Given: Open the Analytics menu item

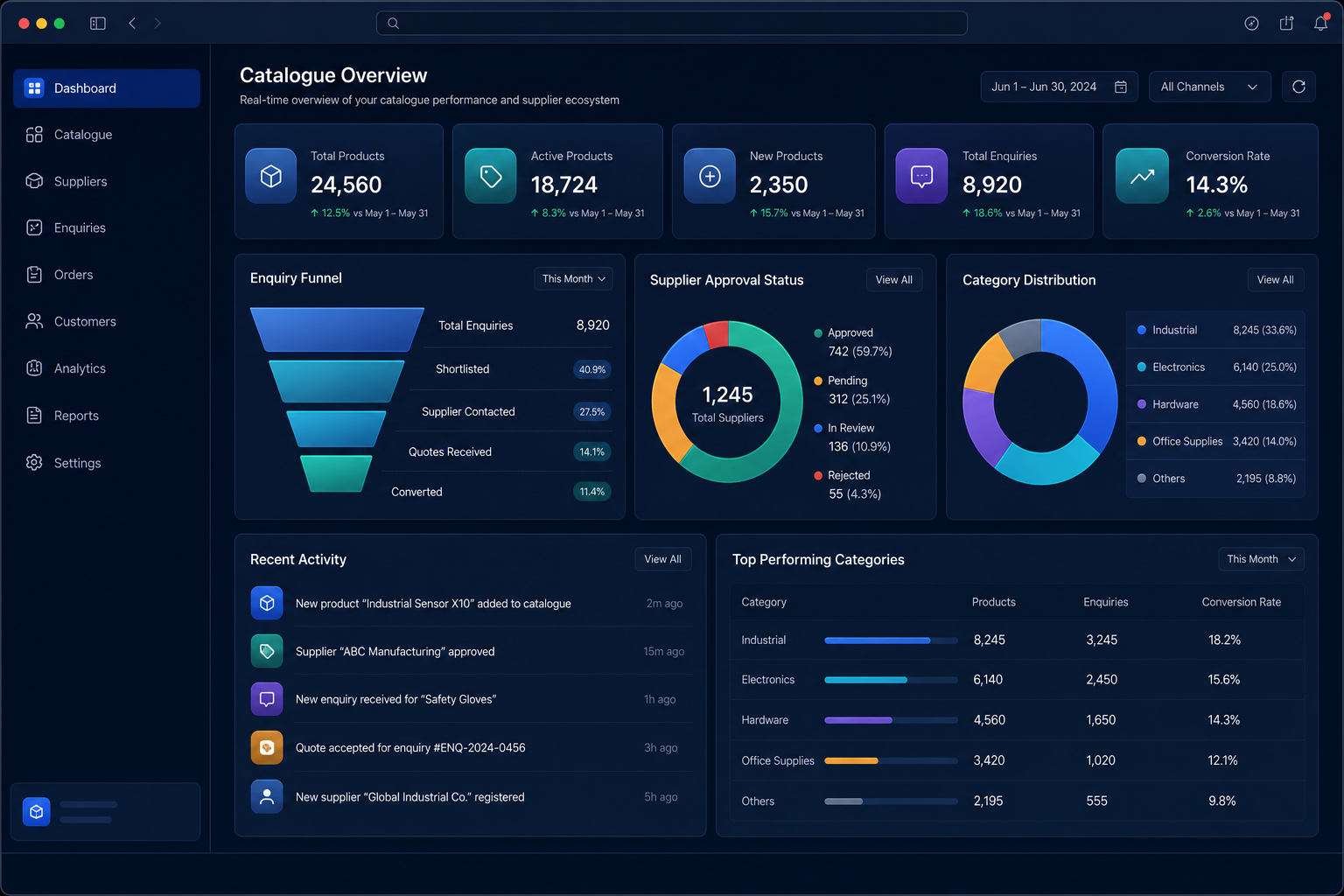Looking at the screenshot, I should point(107,368).
